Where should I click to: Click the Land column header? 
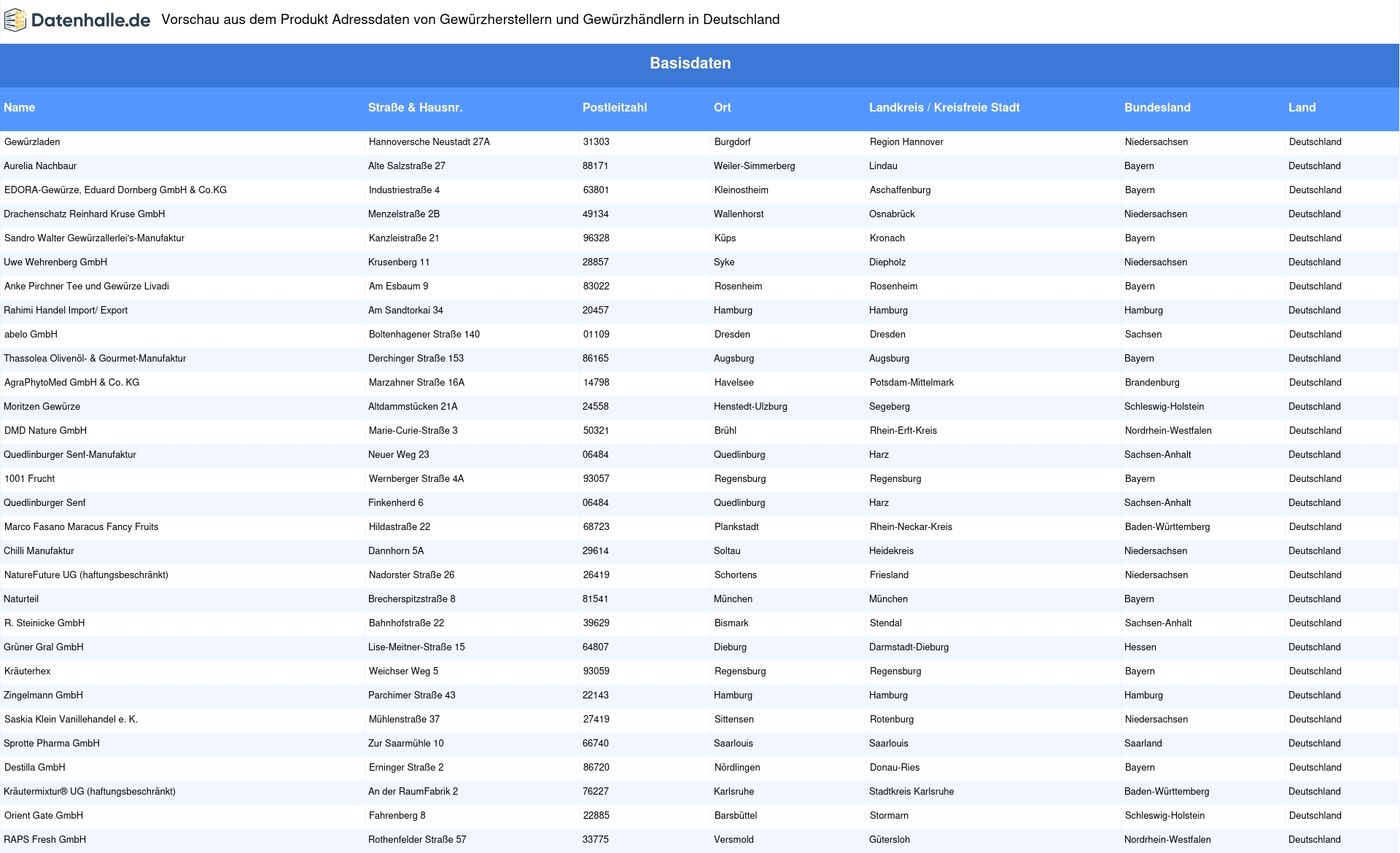pyautogui.click(x=1302, y=108)
